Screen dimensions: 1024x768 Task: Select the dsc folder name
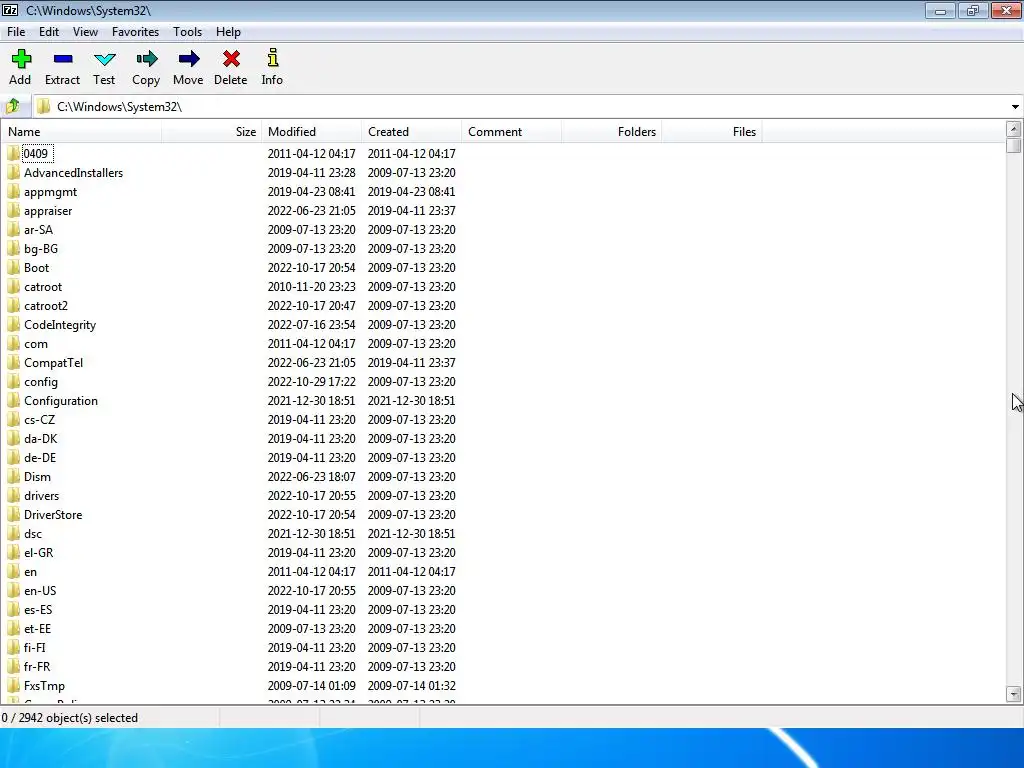point(33,533)
